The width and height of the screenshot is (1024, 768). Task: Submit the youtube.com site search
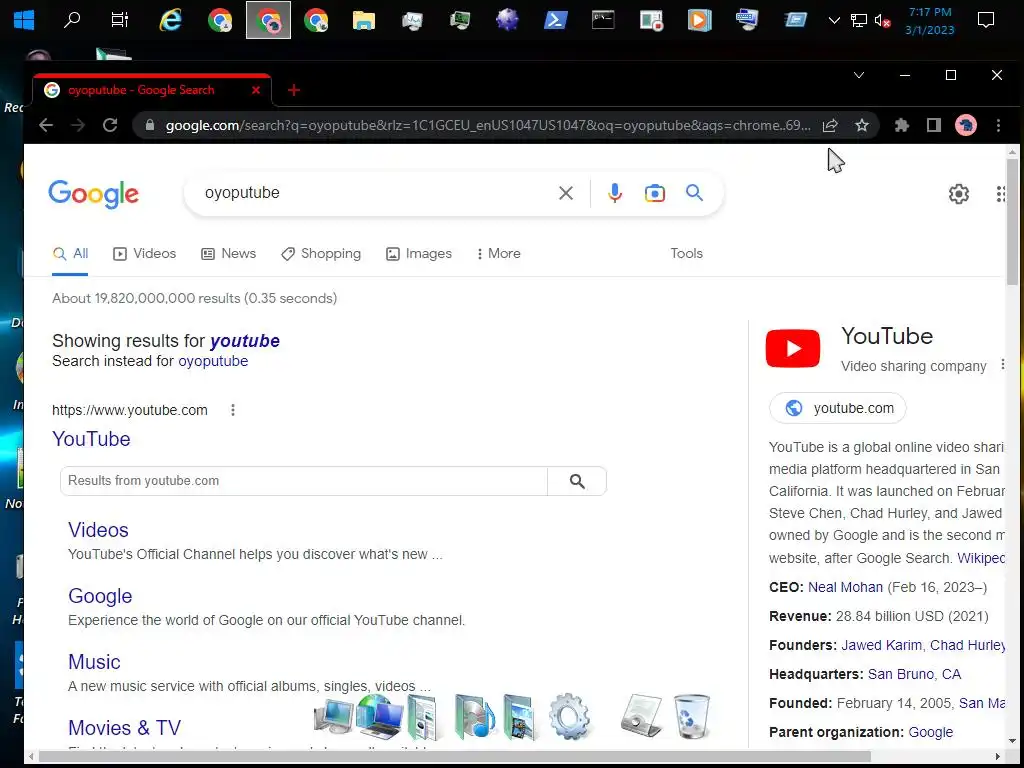pyautogui.click(x=577, y=481)
